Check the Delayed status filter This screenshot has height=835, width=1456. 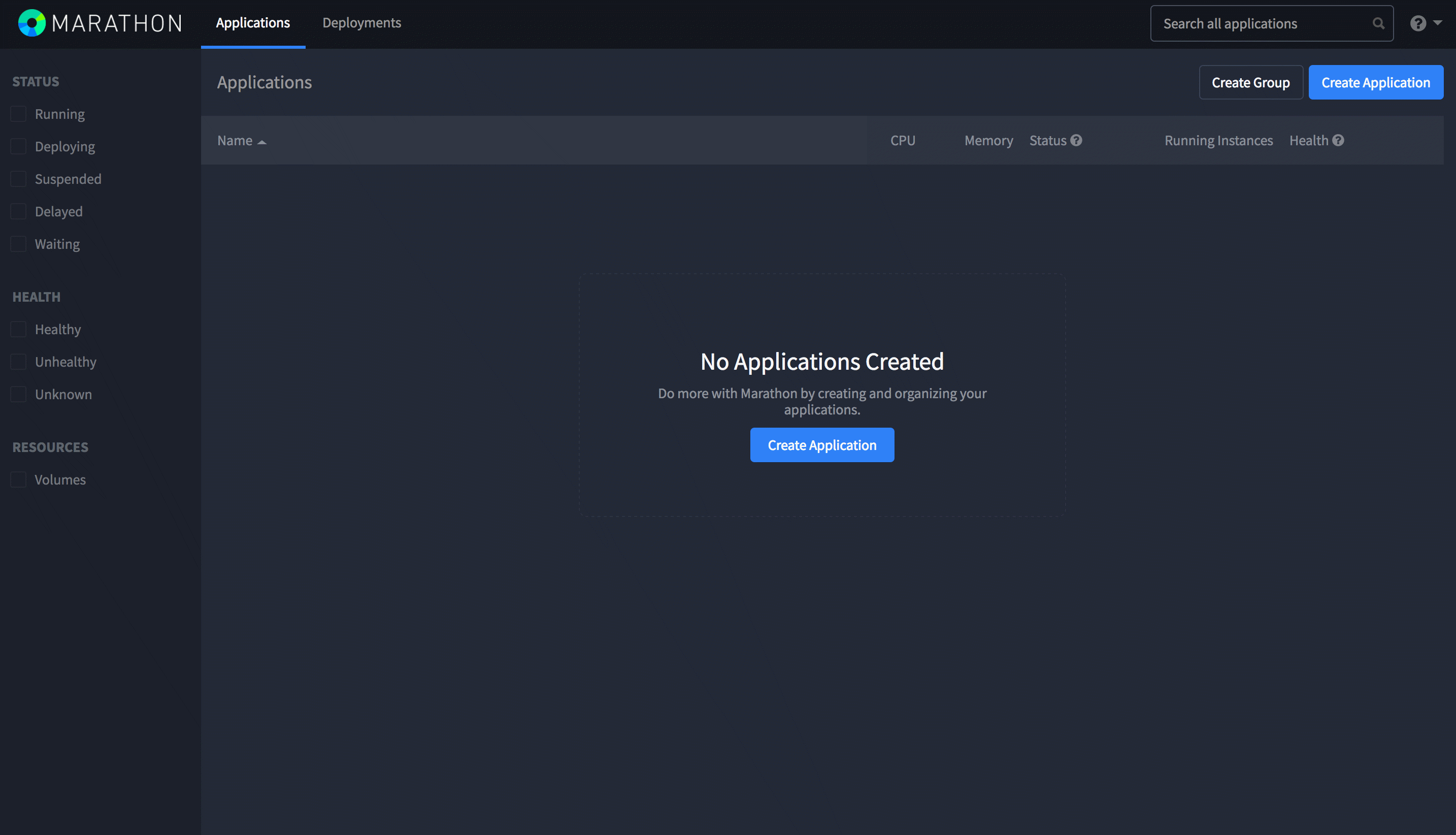18,211
